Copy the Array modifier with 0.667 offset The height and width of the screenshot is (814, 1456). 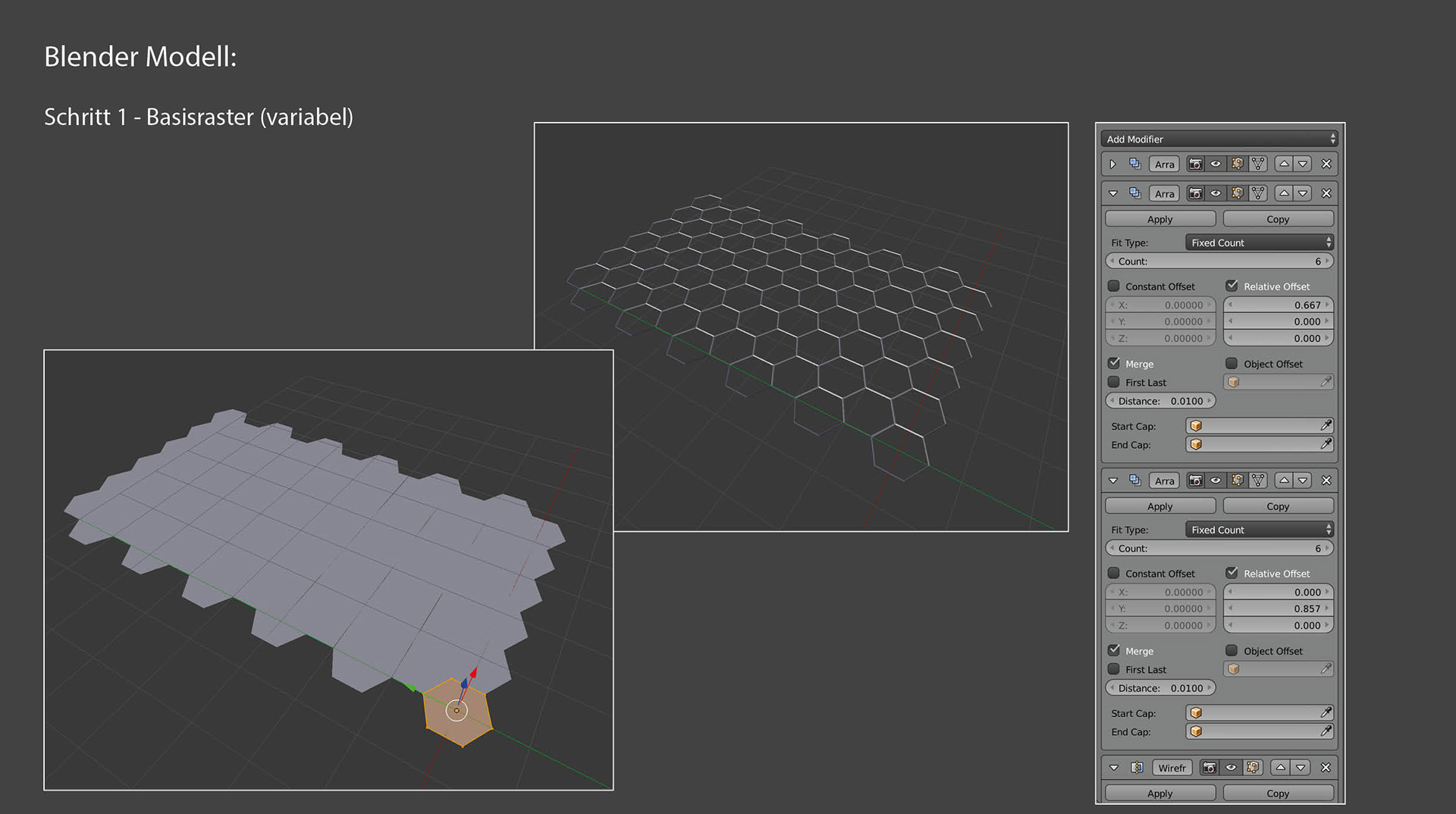click(x=1278, y=219)
